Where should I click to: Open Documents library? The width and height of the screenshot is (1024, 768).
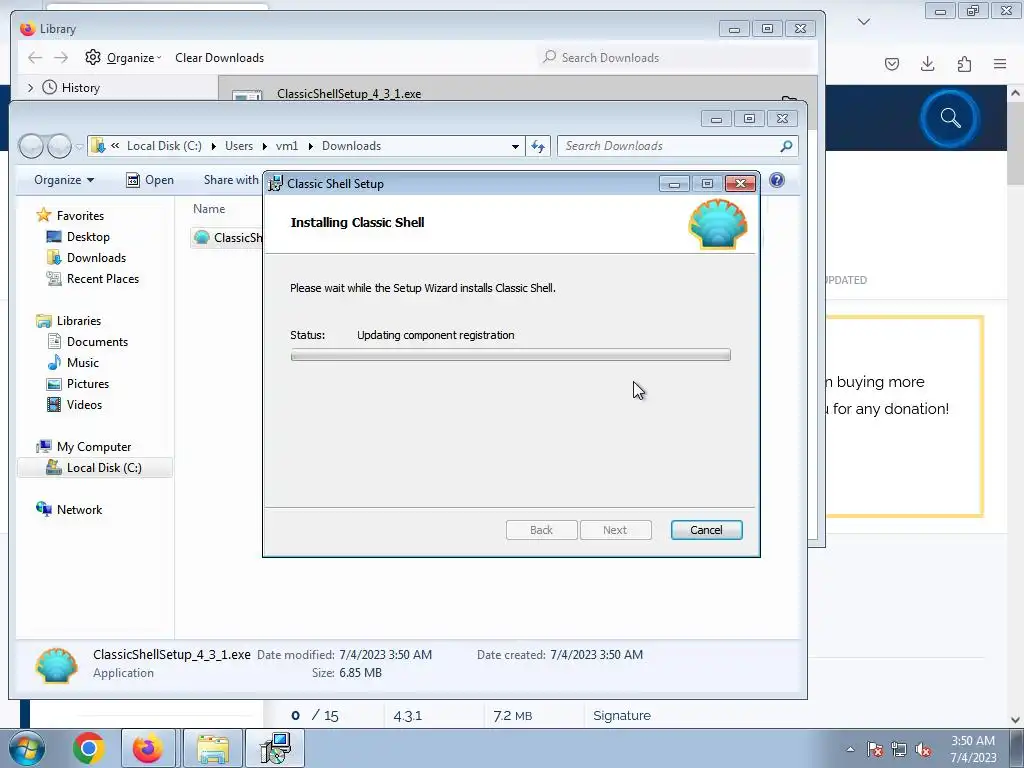tap(97, 342)
